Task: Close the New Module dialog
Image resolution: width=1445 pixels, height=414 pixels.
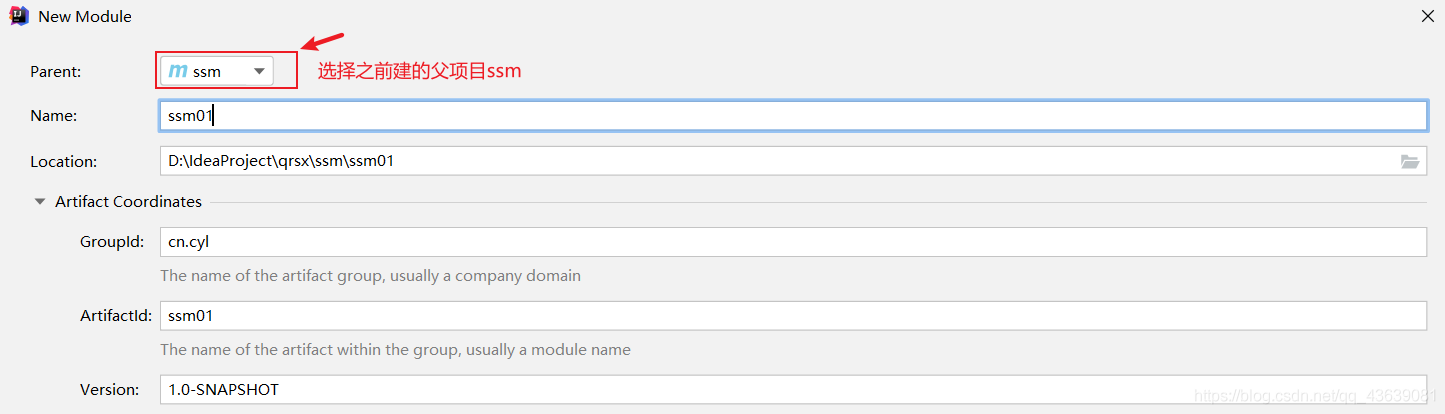Action: pyautogui.click(x=1427, y=16)
